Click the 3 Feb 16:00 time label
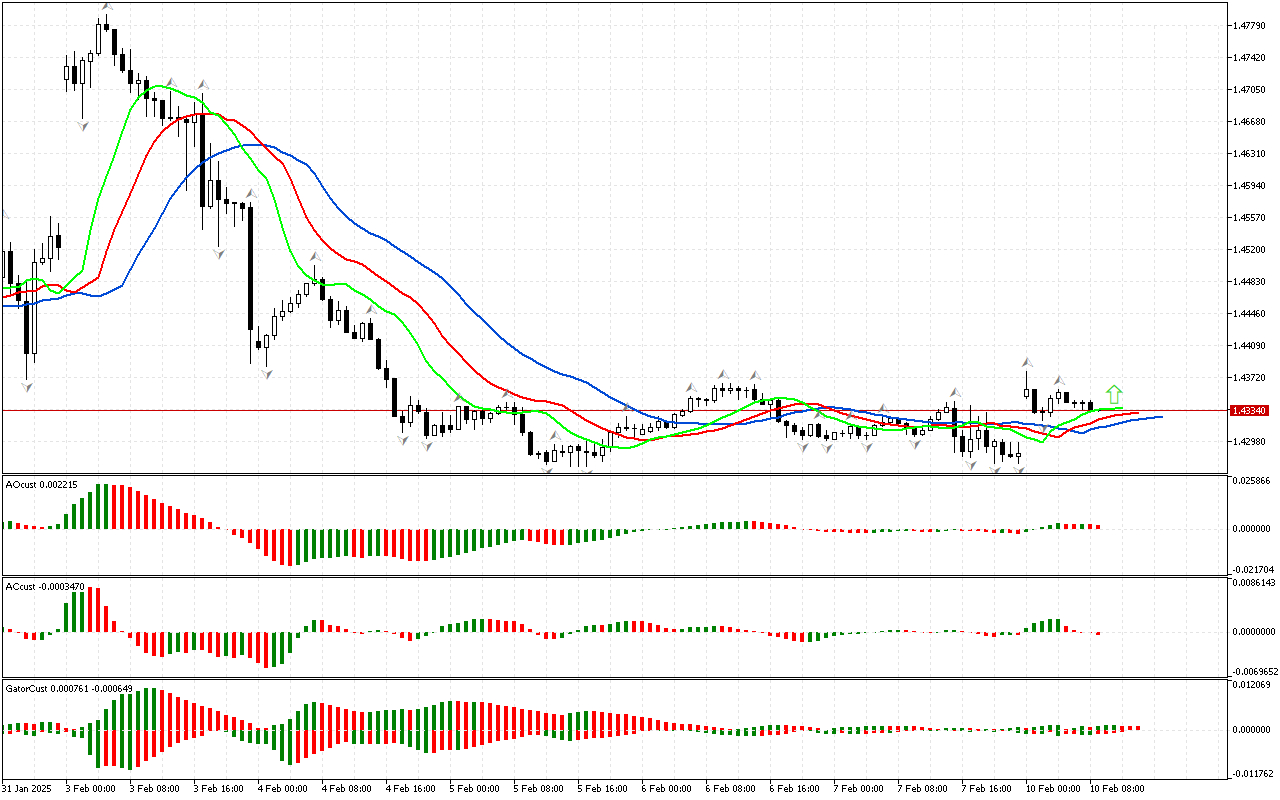The image size is (1280, 800). pyautogui.click(x=218, y=789)
